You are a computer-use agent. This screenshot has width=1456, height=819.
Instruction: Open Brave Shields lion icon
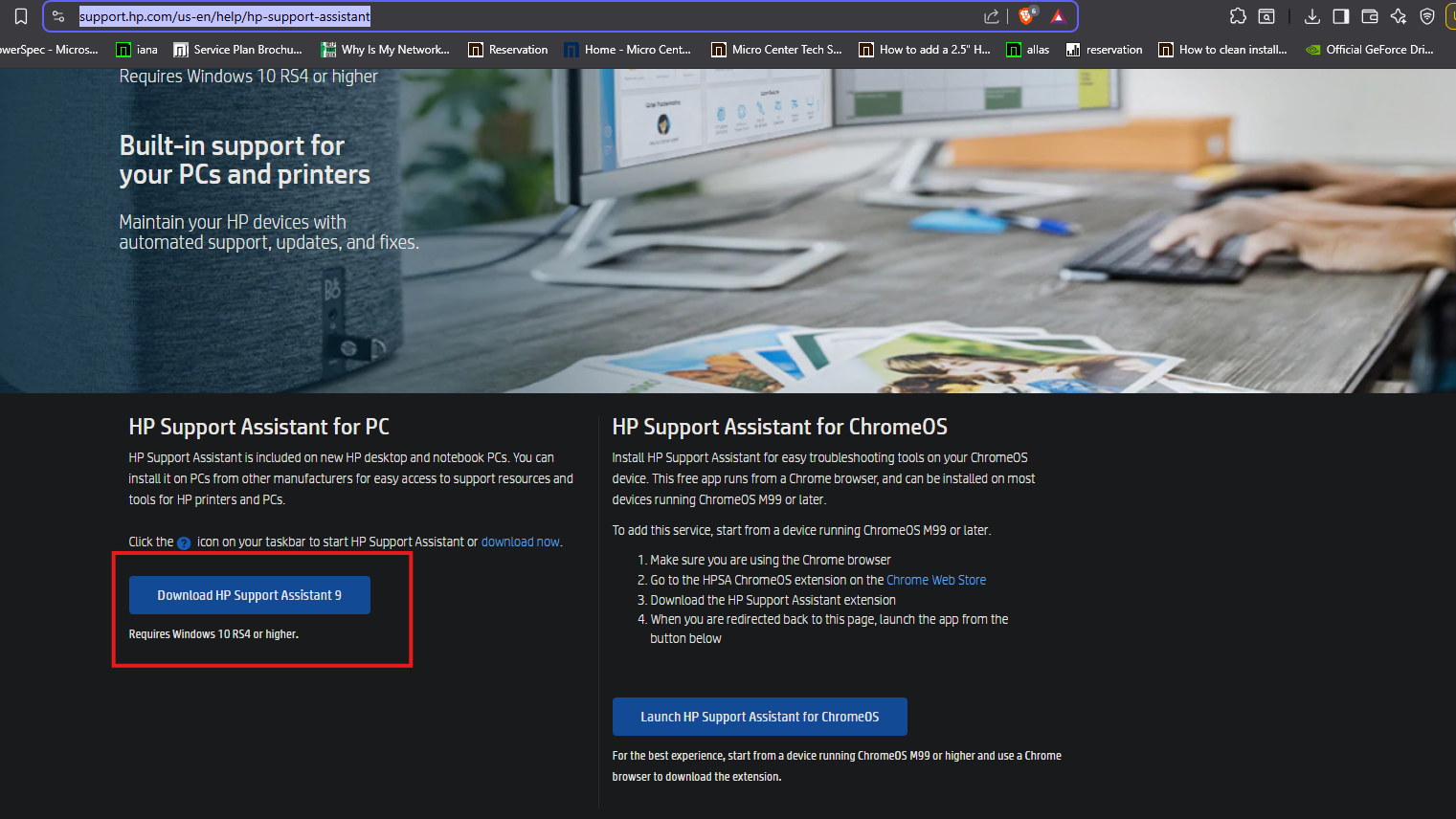click(x=1027, y=16)
